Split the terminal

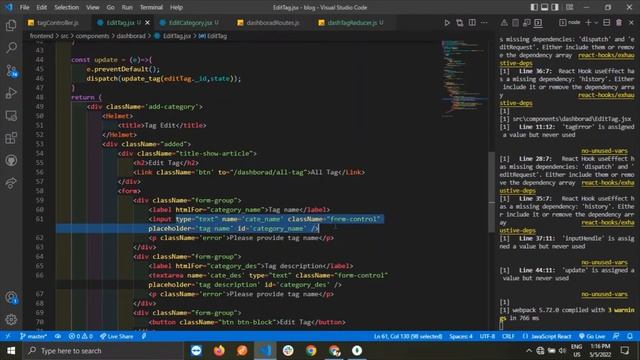[x=607, y=23]
